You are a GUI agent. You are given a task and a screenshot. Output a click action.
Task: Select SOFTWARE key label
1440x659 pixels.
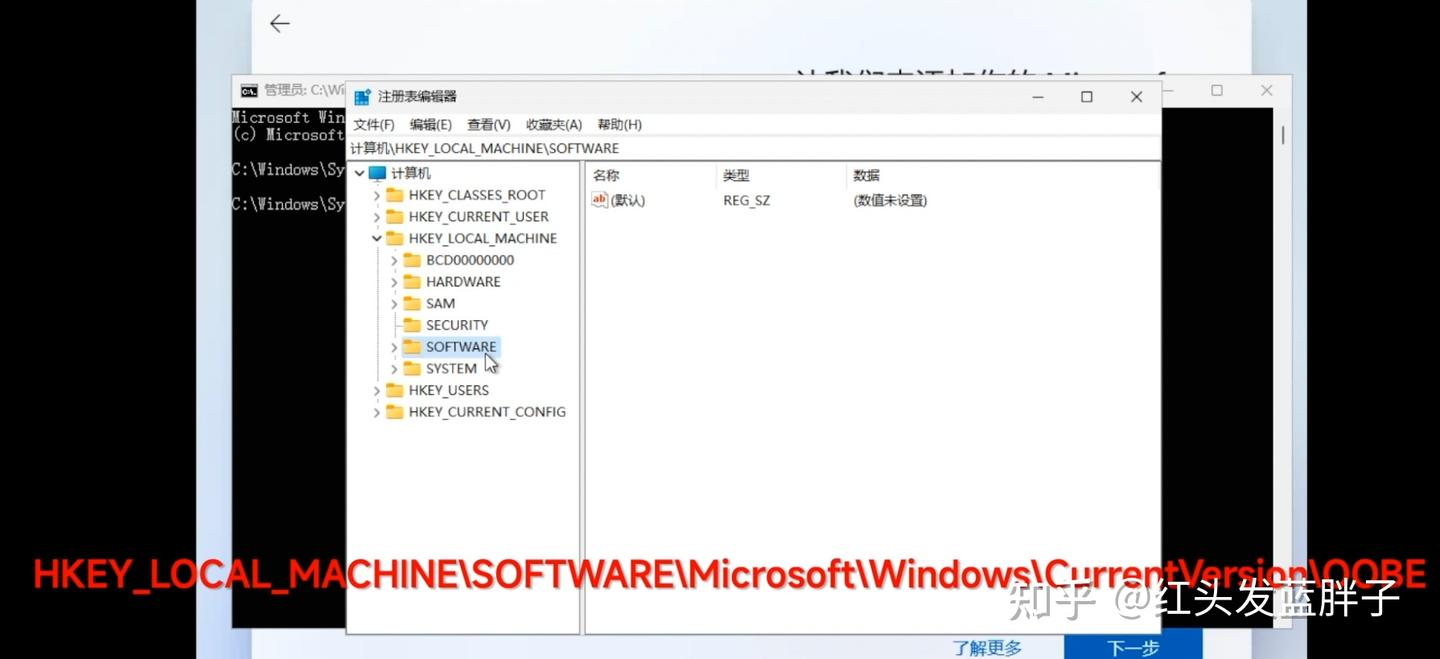(461, 347)
